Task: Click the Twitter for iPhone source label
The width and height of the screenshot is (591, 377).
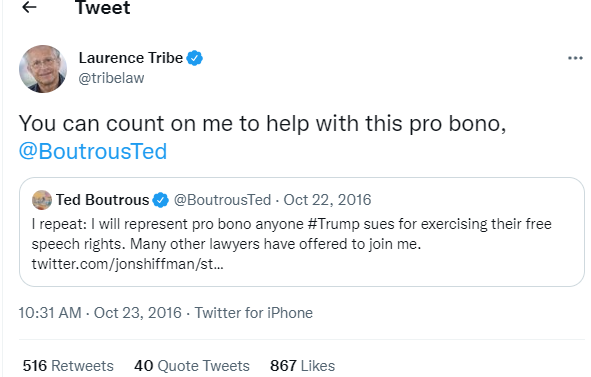Action: pos(254,313)
